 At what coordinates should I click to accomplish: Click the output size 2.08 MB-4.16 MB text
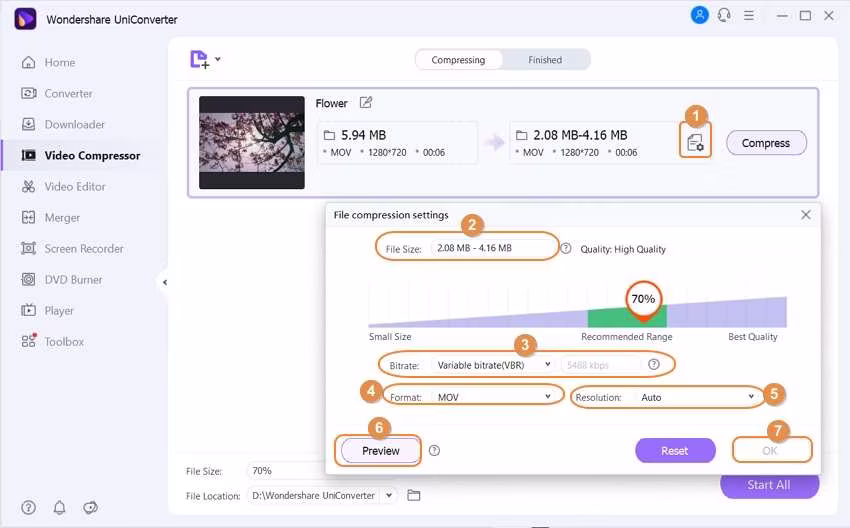pos(580,135)
